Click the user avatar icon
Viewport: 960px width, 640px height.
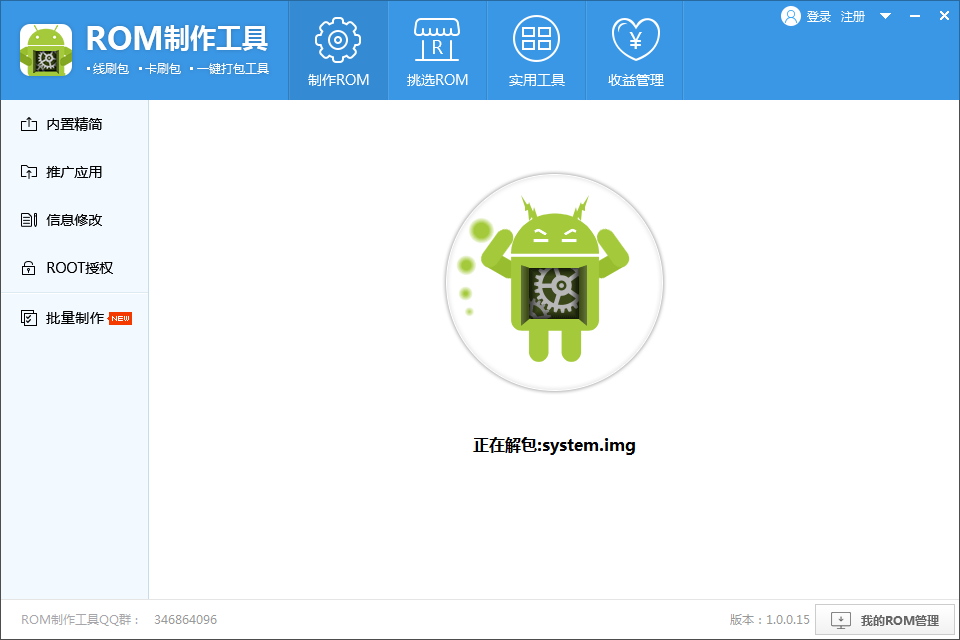pyautogui.click(x=790, y=17)
